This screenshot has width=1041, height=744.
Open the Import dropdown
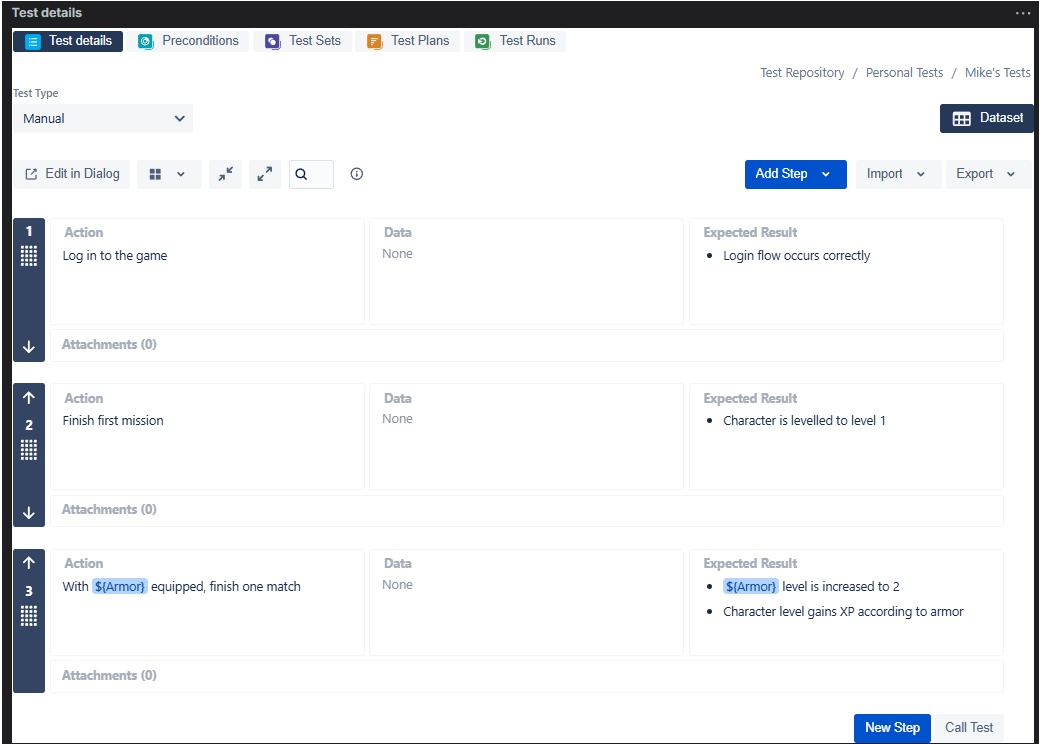tap(897, 174)
